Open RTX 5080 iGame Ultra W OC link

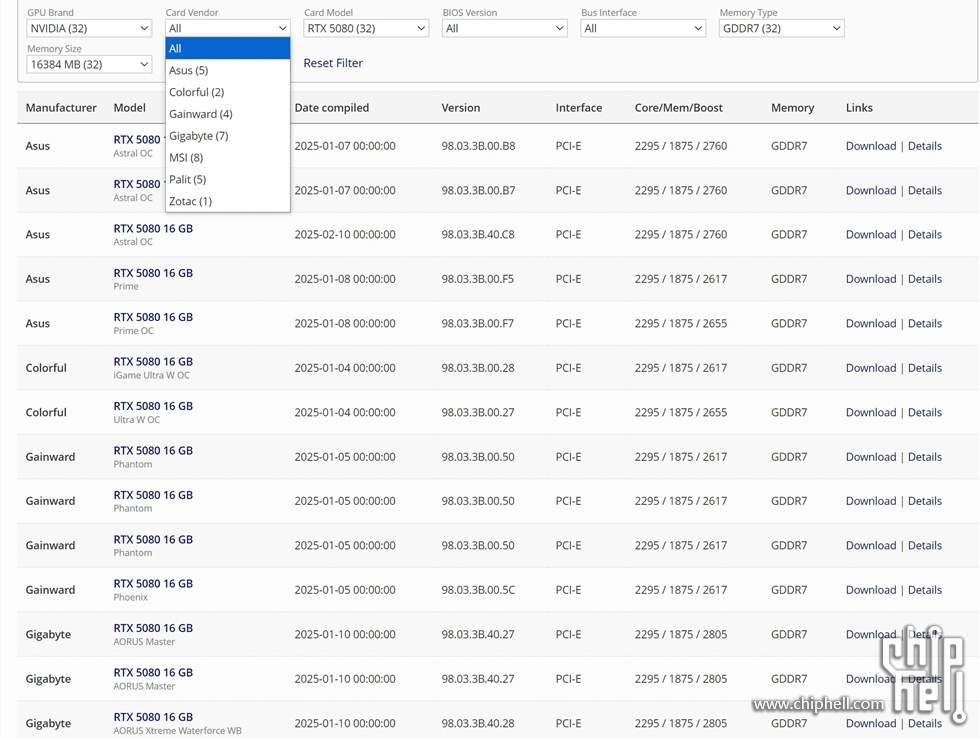click(153, 361)
